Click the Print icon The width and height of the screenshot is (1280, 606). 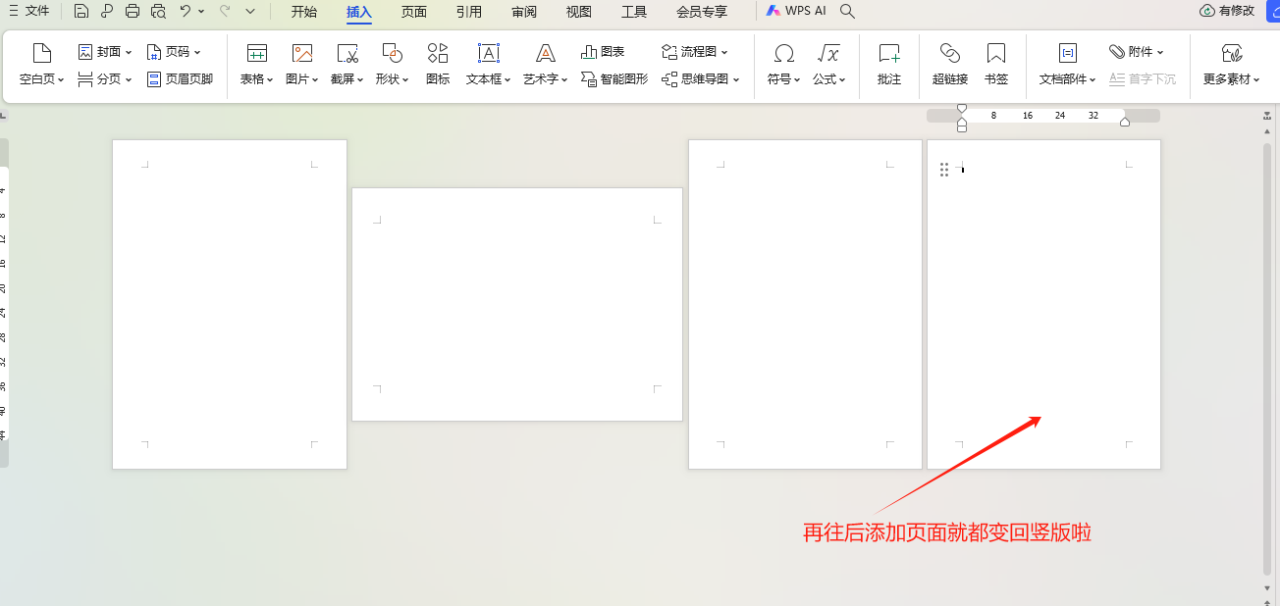[133, 11]
